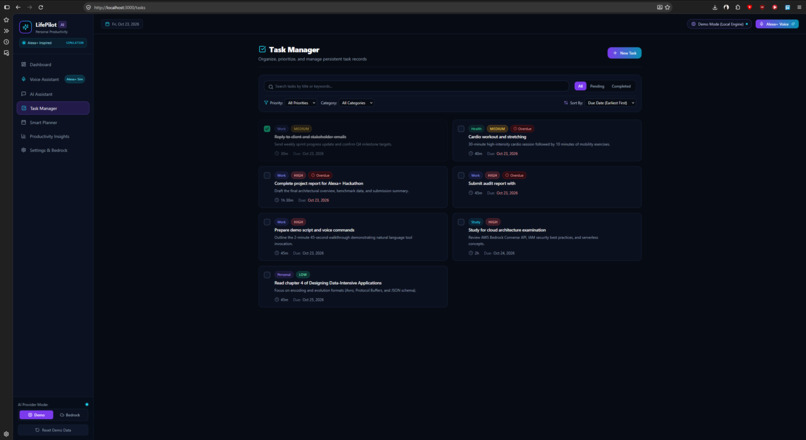Open browser sidebar settings gear at bottom

pos(6,434)
